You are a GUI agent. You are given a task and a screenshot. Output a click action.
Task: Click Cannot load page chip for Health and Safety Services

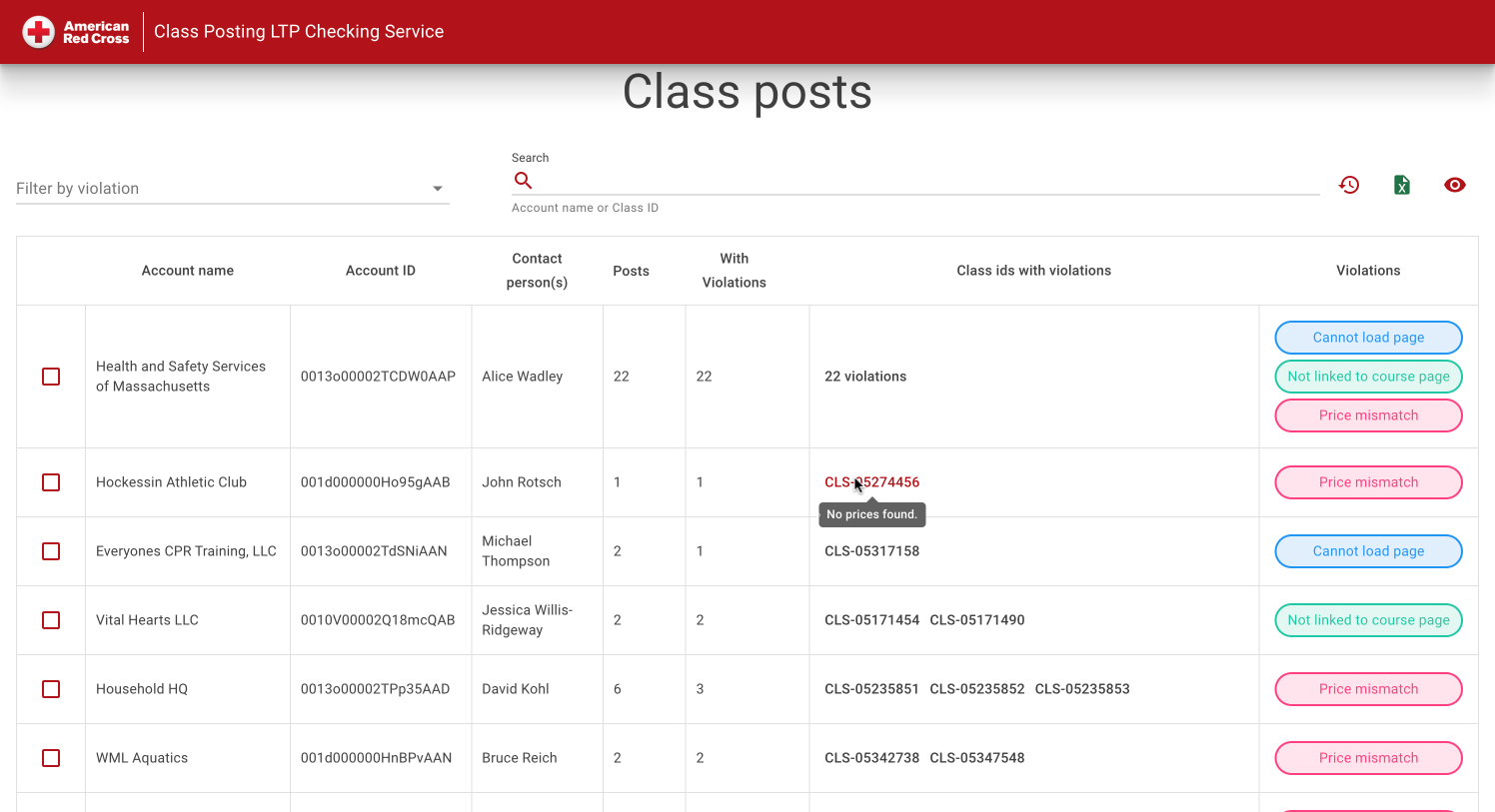(1368, 338)
